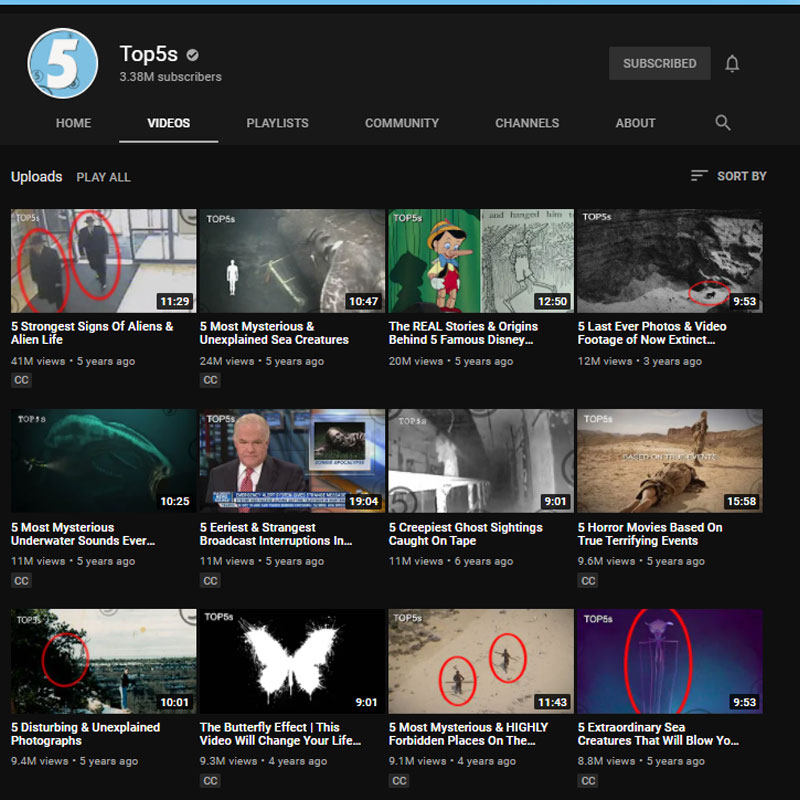Go to the HOME tab
The width and height of the screenshot is (800, 800).
pyautogui.click(x=73, y=123)
